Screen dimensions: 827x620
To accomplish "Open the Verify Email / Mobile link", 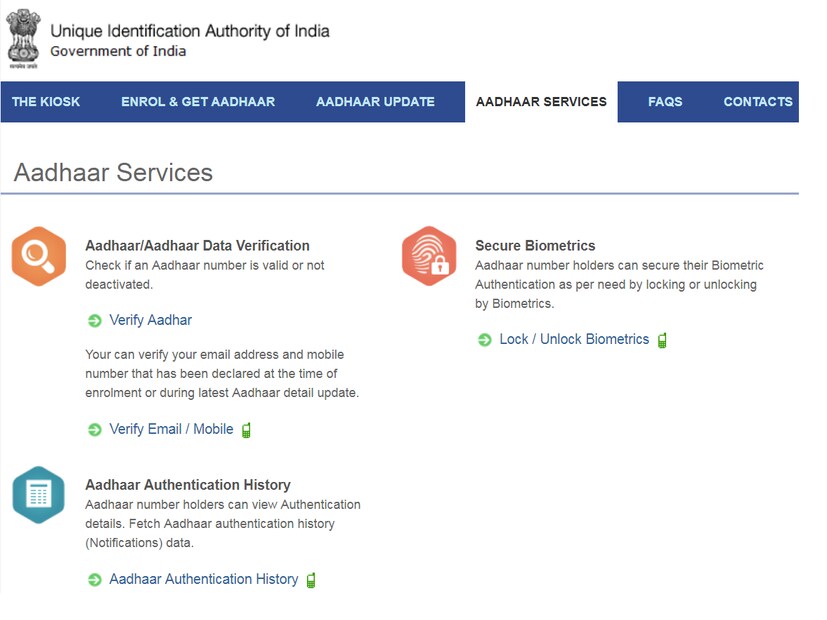I will (171, 429).
